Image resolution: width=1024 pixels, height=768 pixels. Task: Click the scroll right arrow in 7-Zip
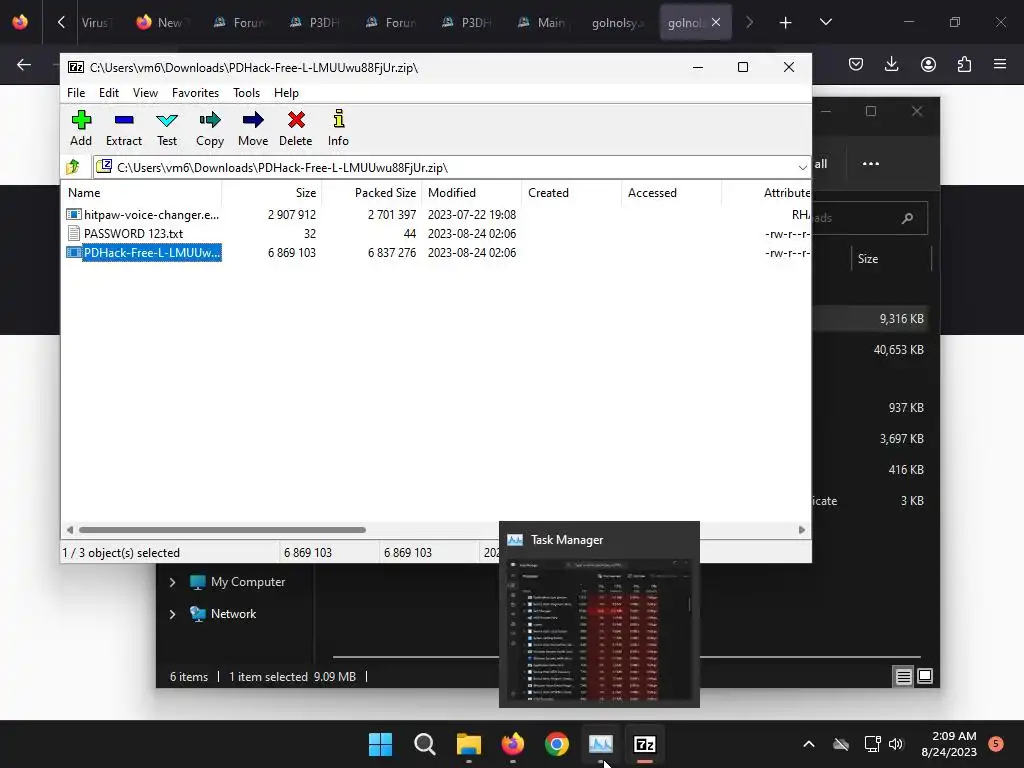(x=802, y=530)
